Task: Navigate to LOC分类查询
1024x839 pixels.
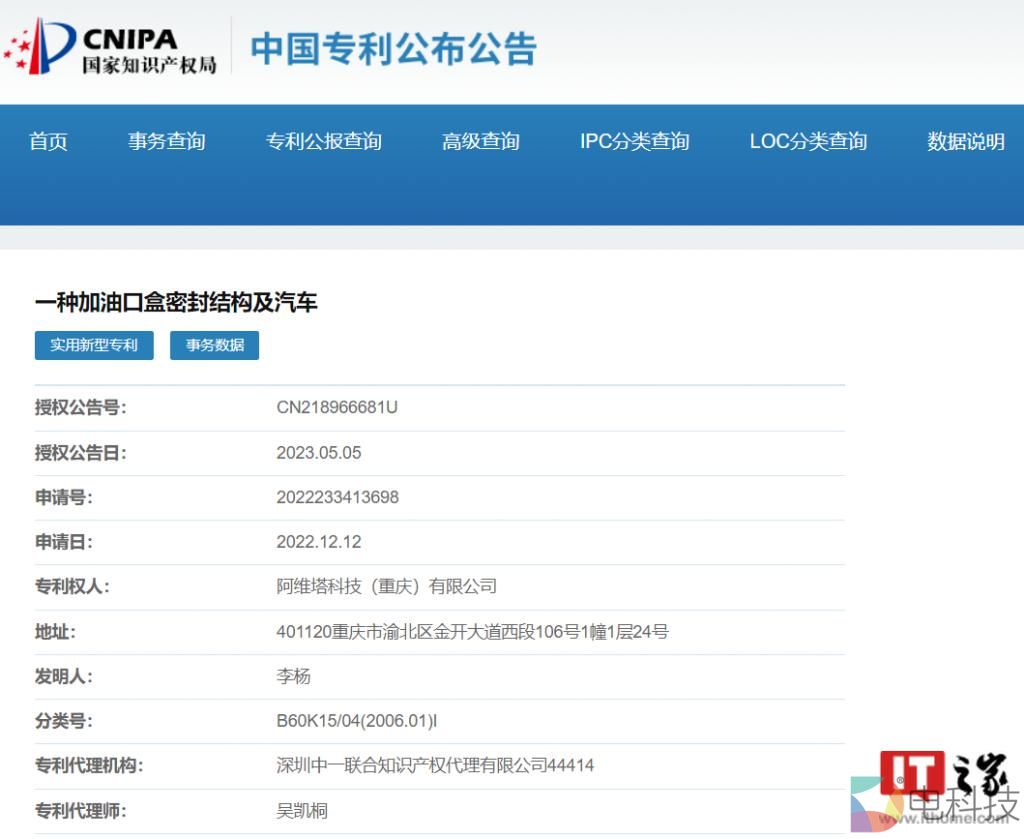Action: 808,142
